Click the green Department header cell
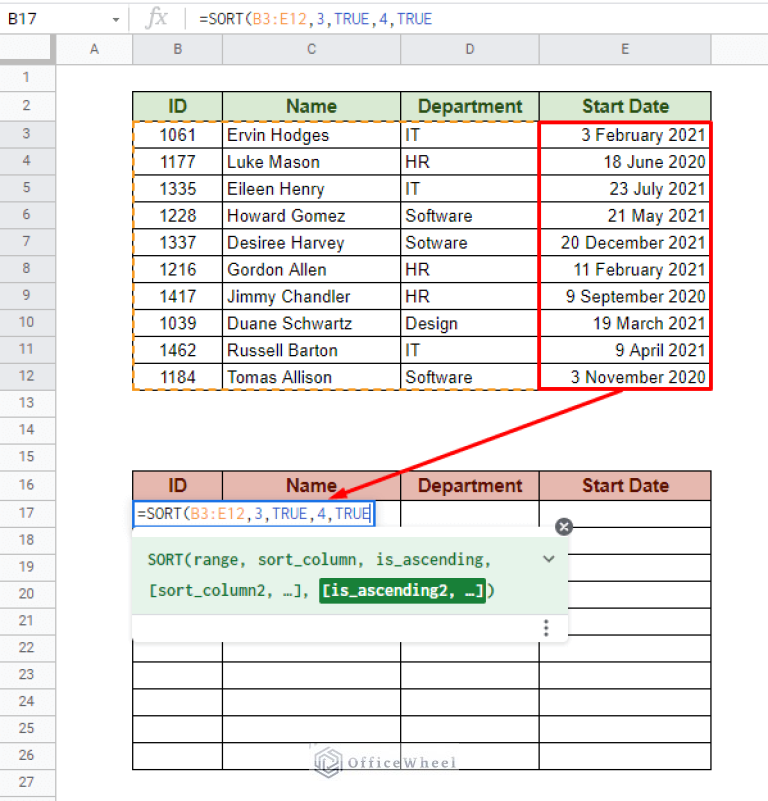This screenshot has width=768, height=801. point(470,106)
